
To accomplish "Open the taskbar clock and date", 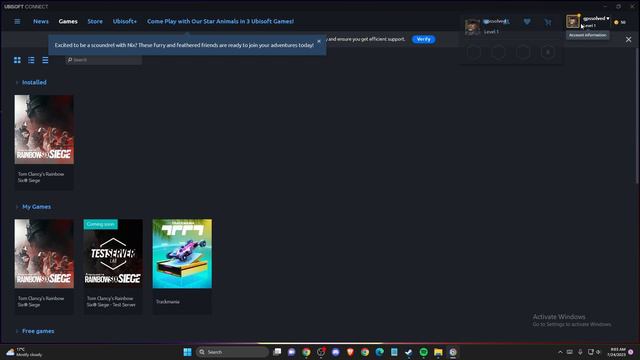I will 616,352.
